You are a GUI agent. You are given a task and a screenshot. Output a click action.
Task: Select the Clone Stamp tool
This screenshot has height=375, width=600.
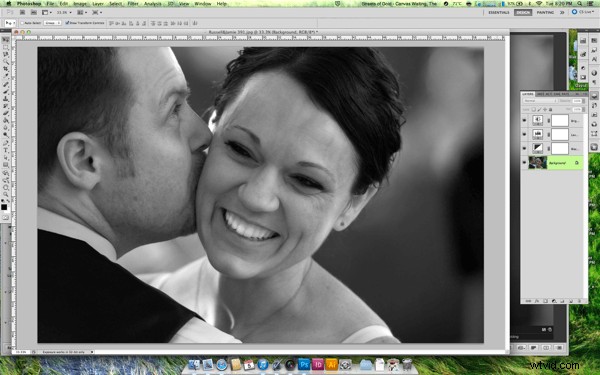click(5, 99)
